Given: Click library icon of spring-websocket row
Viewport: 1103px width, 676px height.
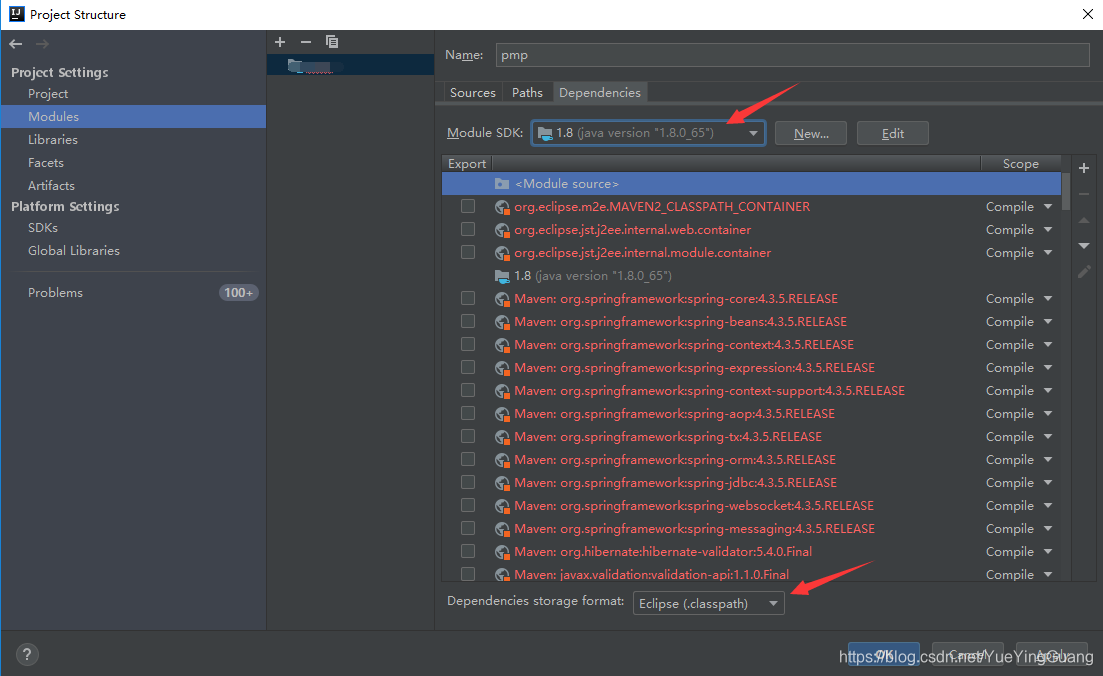Looking at the screenshot, I should click(x=502, y=506).
